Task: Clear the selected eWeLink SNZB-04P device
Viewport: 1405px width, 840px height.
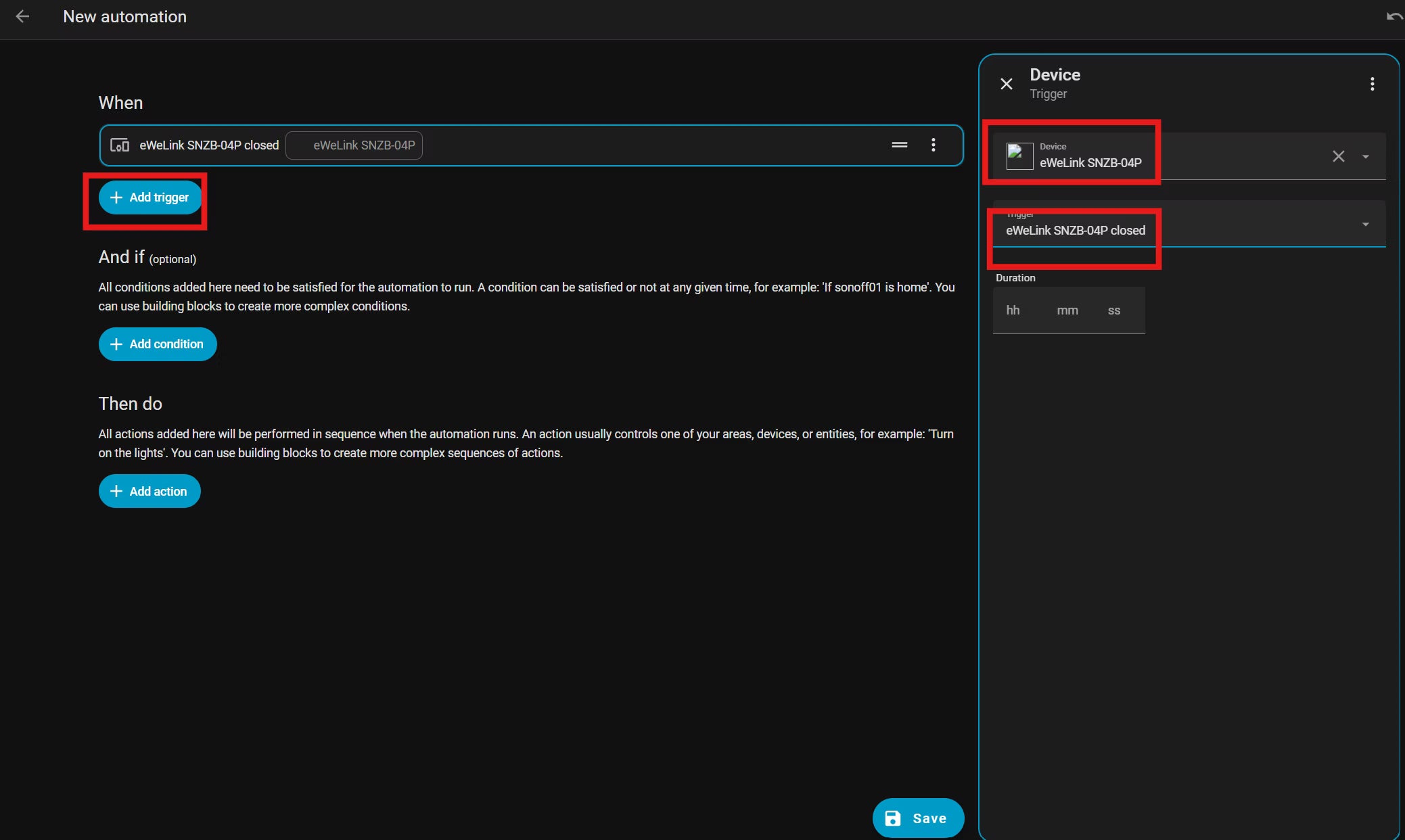Action: pyautogui.click(x=1338, y=156)
